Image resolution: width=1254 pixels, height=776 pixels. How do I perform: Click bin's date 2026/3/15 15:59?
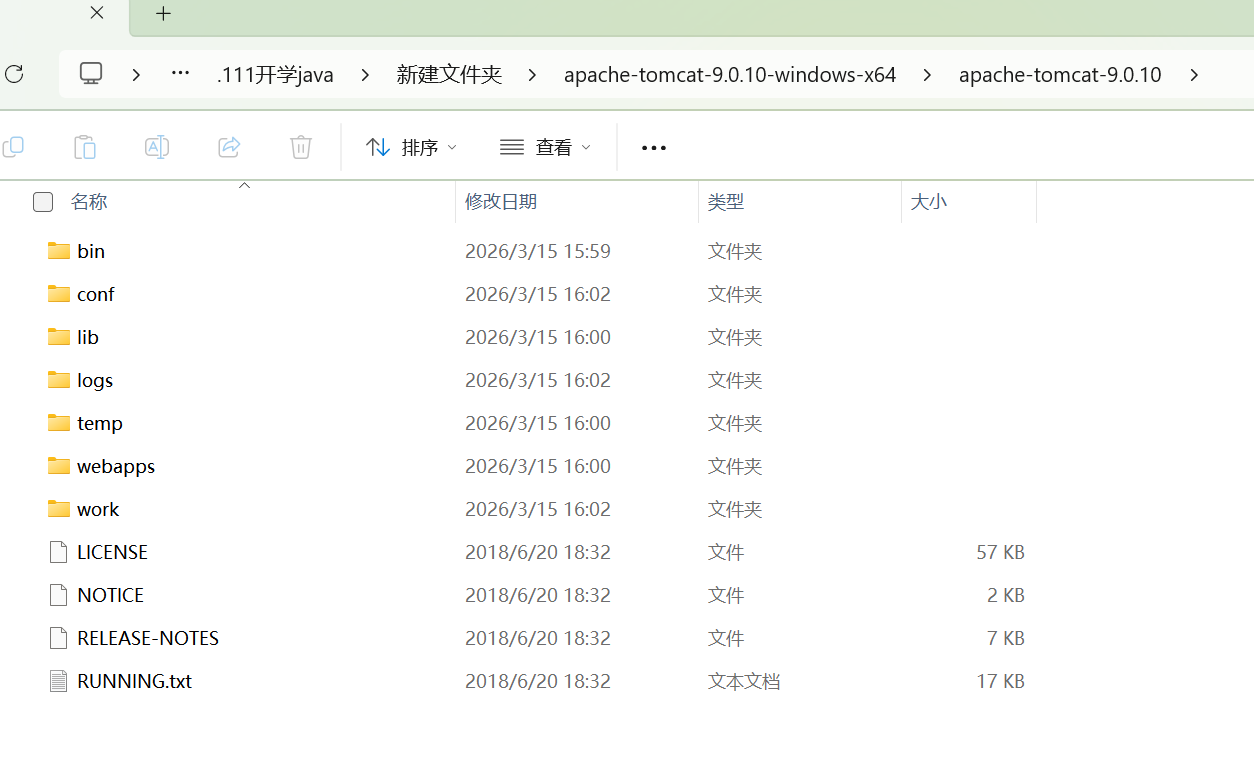point(538,251)
